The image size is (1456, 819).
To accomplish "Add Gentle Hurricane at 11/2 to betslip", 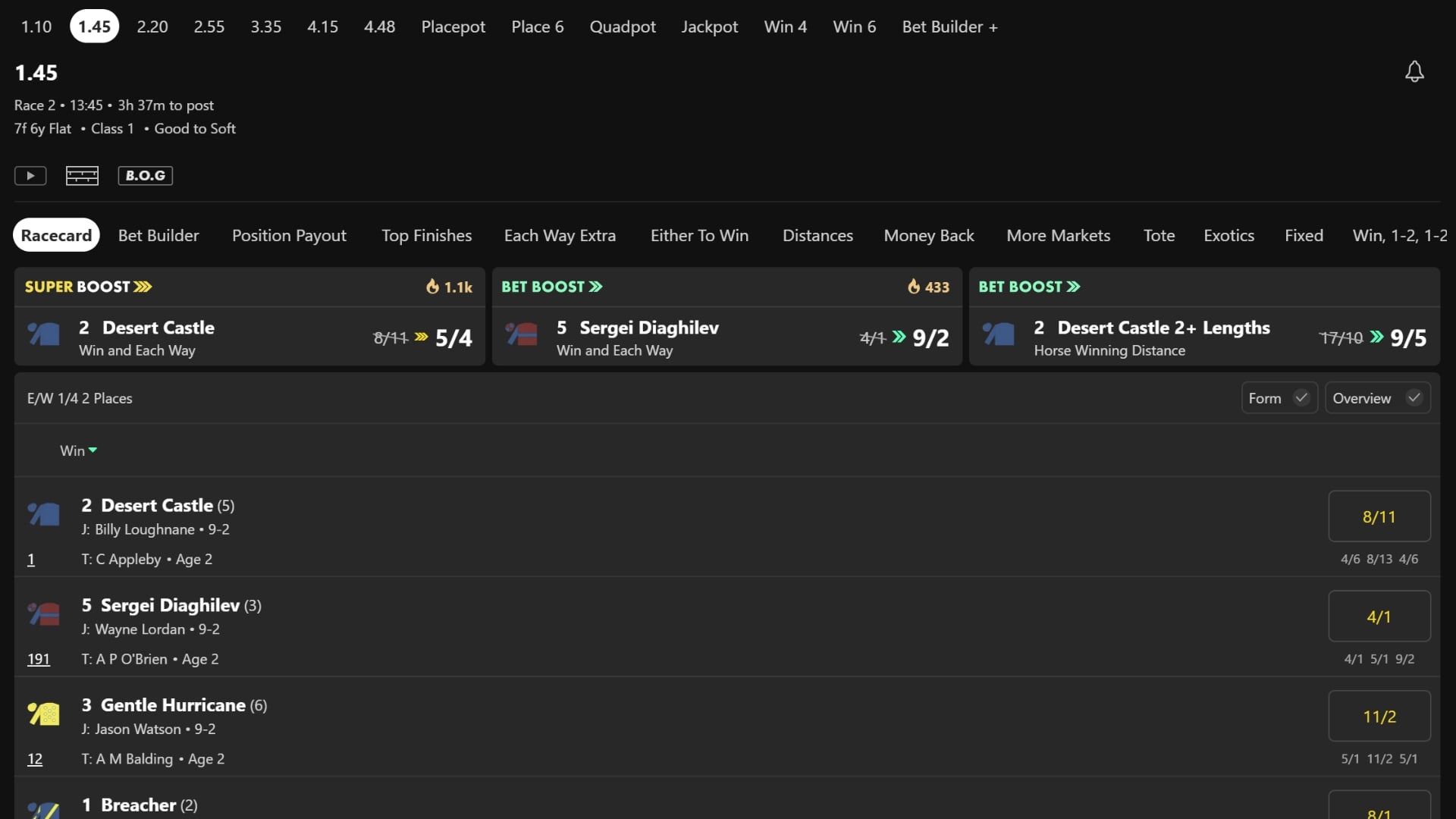I will pyautogui.click(x=1379, y=717).
